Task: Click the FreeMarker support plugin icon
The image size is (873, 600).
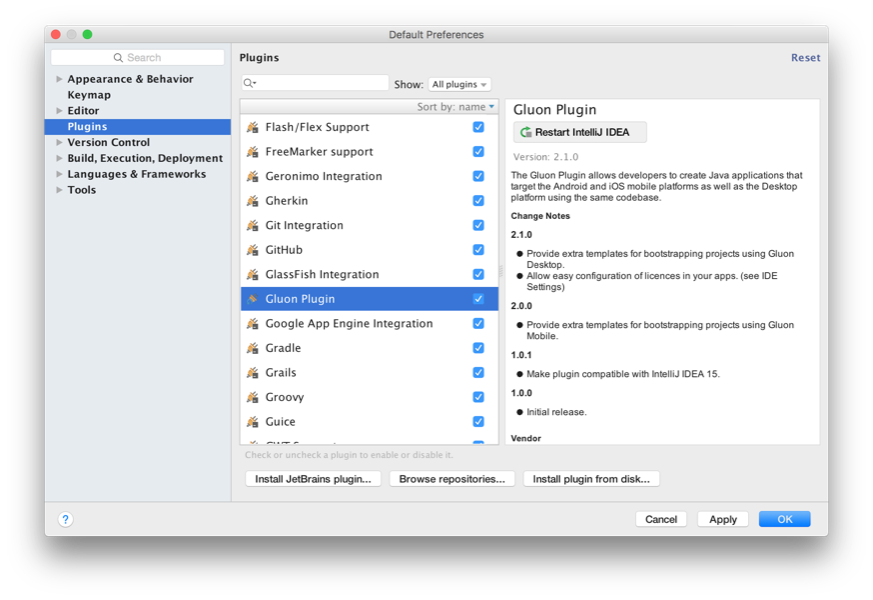Action: pyautogui.click(x=253, y=152)
